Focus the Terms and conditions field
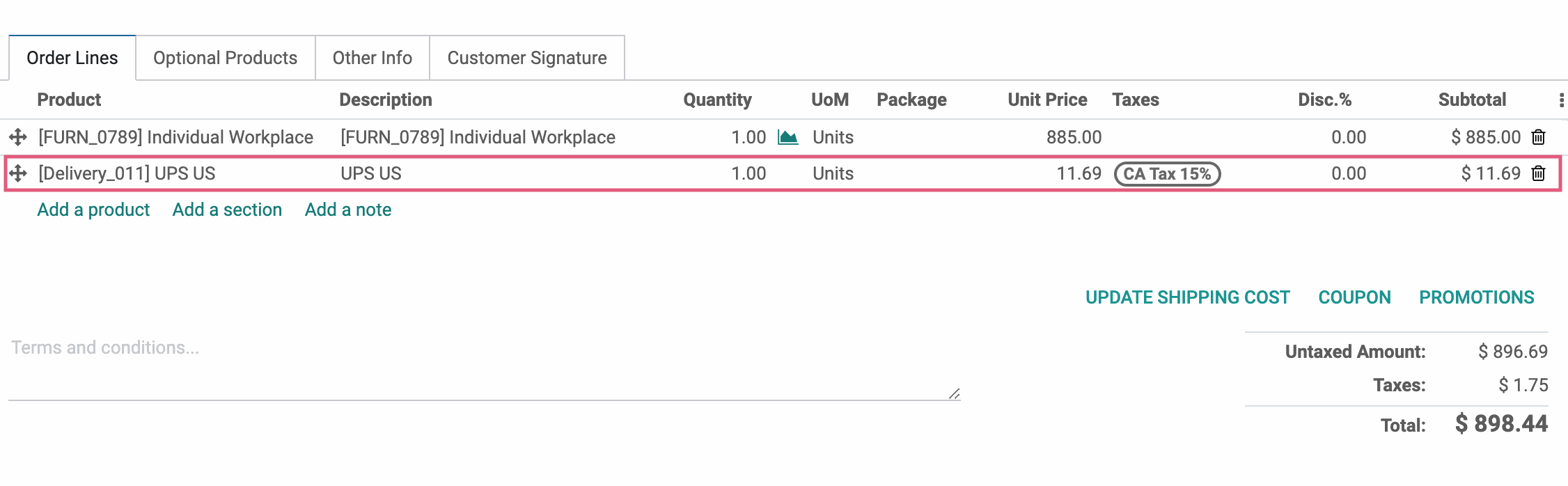Viewport: 1568px width, 486px height. (485, 368)
